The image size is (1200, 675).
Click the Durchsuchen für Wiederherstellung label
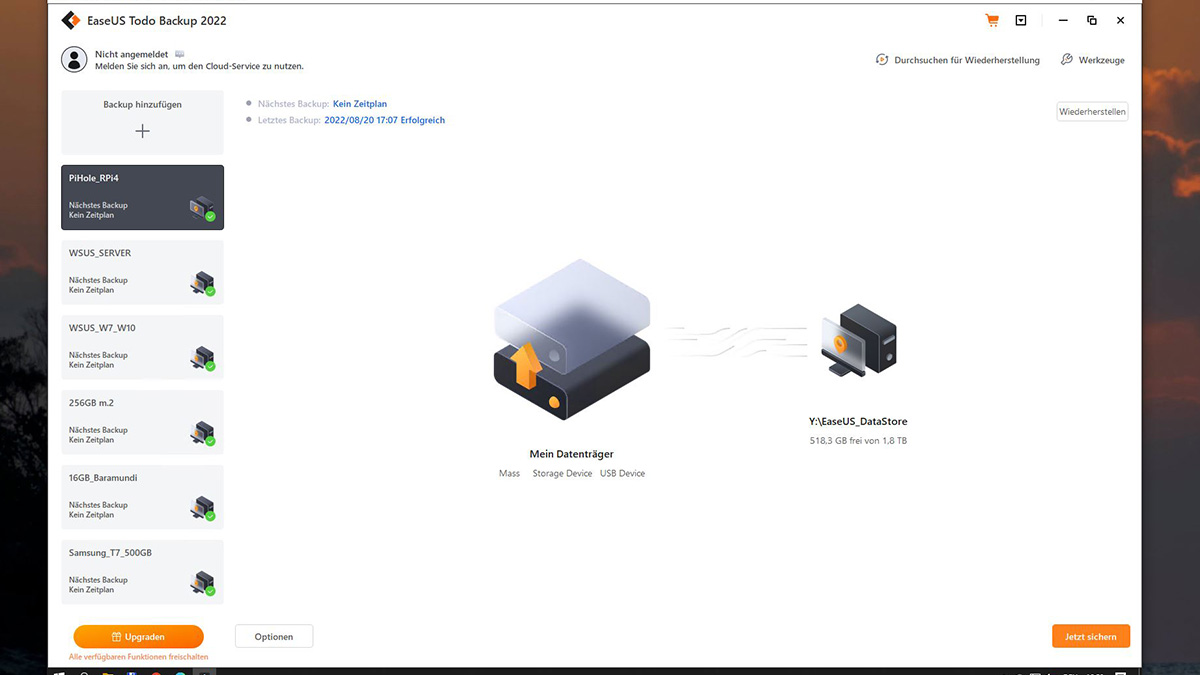coord(967,60)
